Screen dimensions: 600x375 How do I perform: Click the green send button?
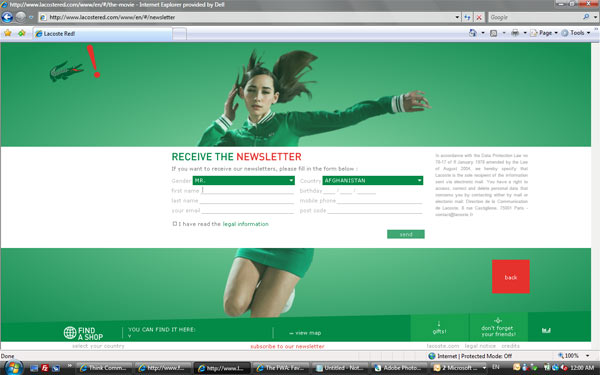[x=406, y=234]
